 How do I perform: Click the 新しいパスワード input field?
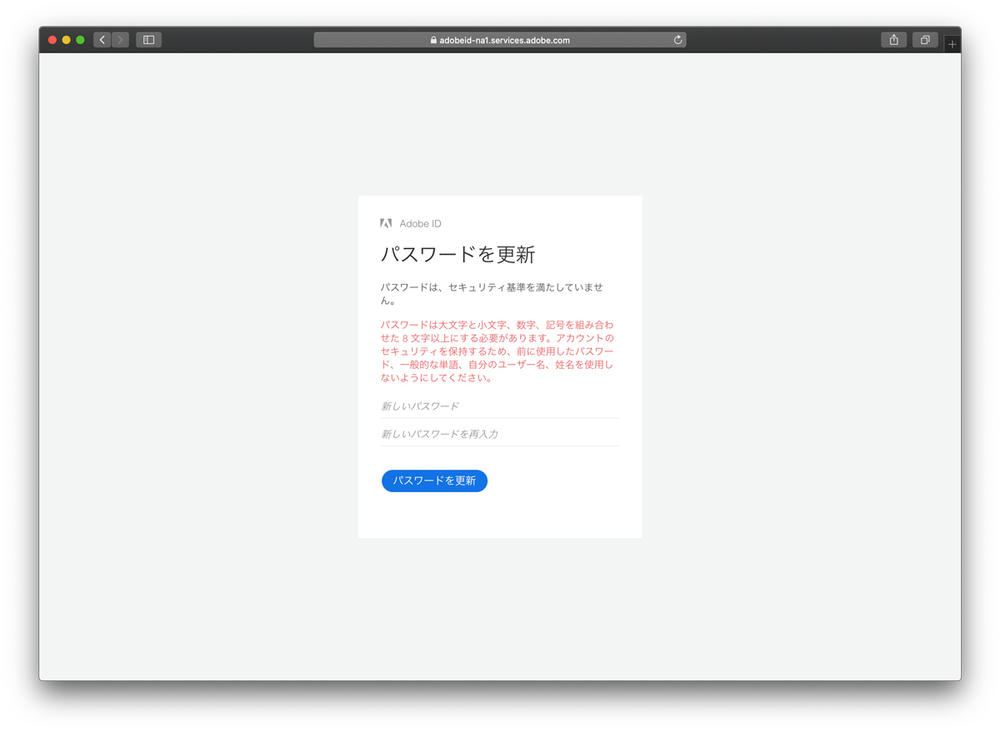(x=500, y=406)
